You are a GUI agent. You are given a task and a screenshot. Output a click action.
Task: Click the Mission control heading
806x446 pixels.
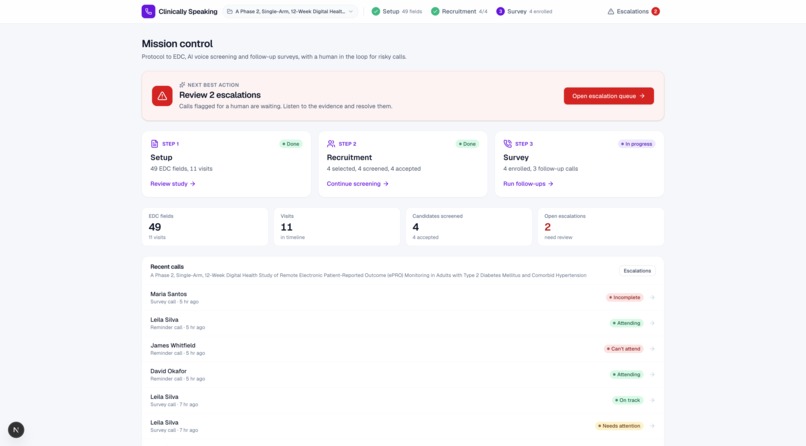177,44
